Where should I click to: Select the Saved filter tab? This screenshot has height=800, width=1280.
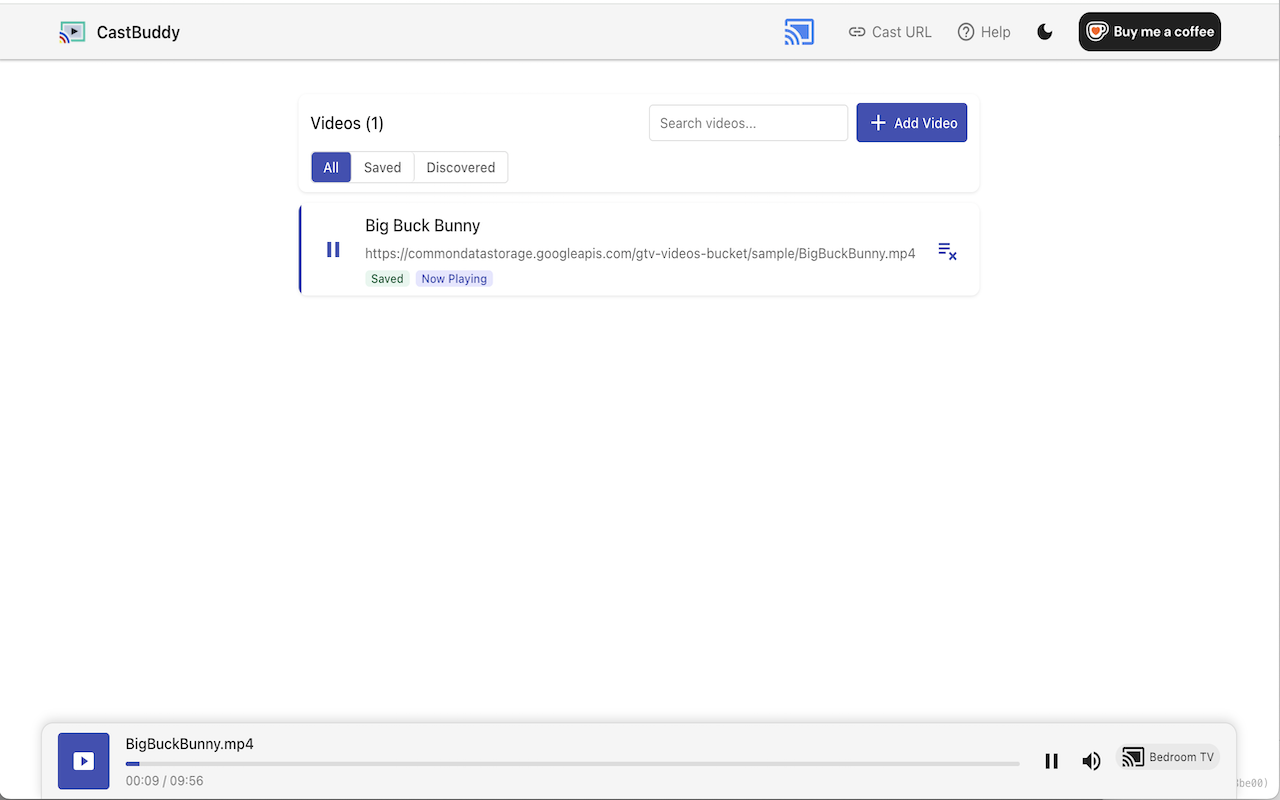pyautogui.click(x=382, y=167)
